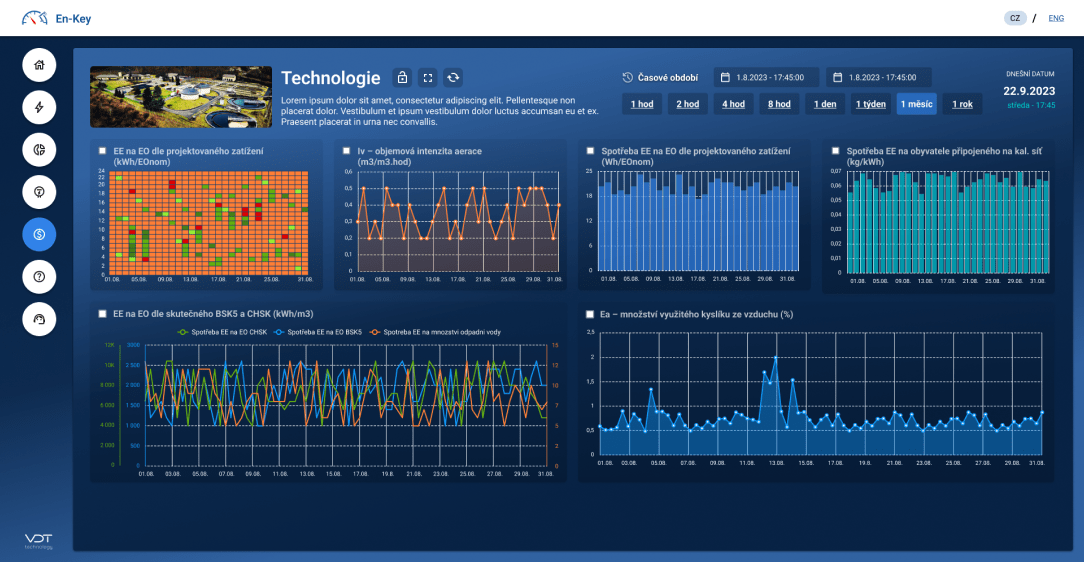Click the lock icon beside Technologie
The width and height of the screenshot is (1084, 562).
pos(402,78)
